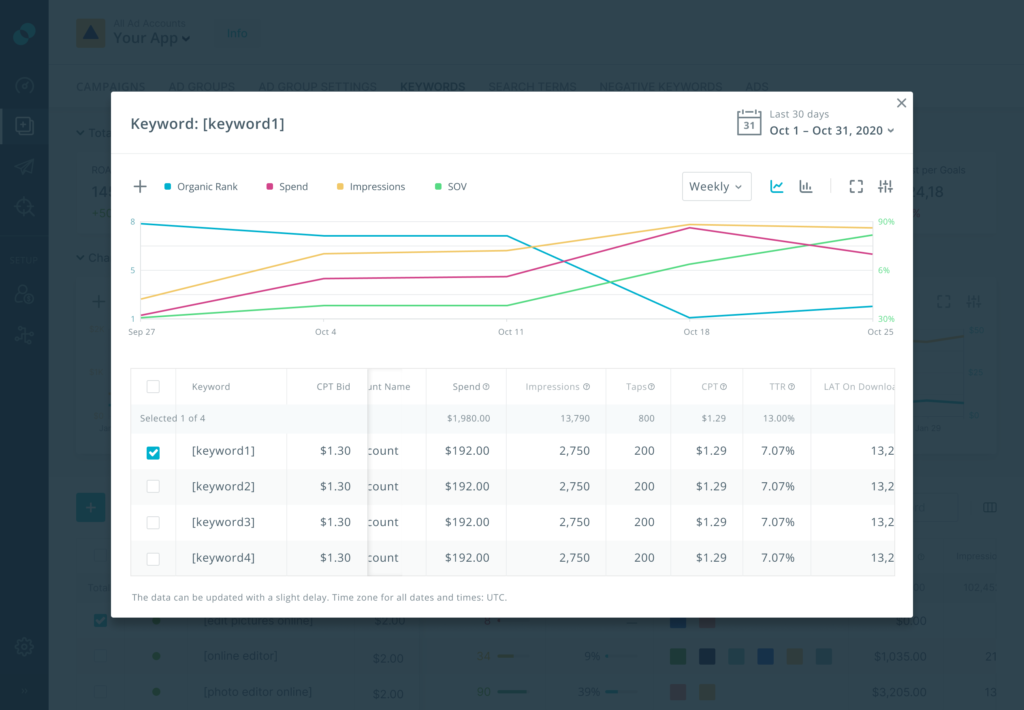Expand the Your App account selector
This screenshot has height=710, width=1024.
click(148, 39)
